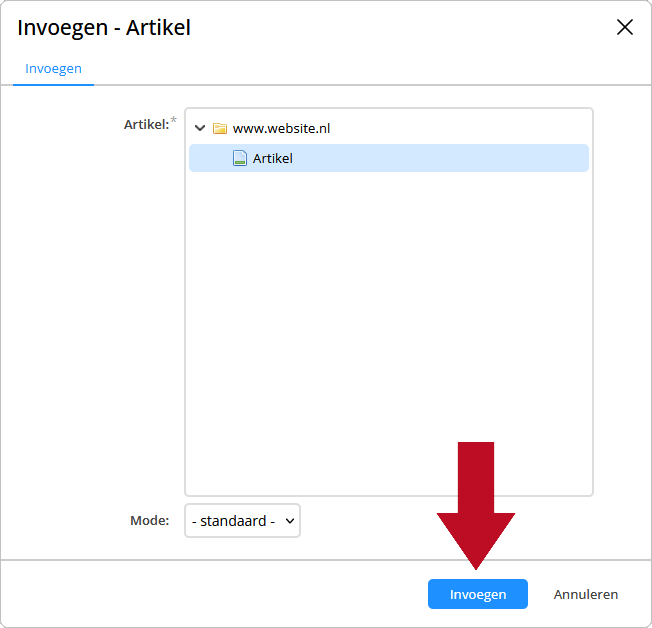The width and height of the screenshot is (652, 628).
Task: Click the Artikel document icon
Action: [x=240, y=158]
